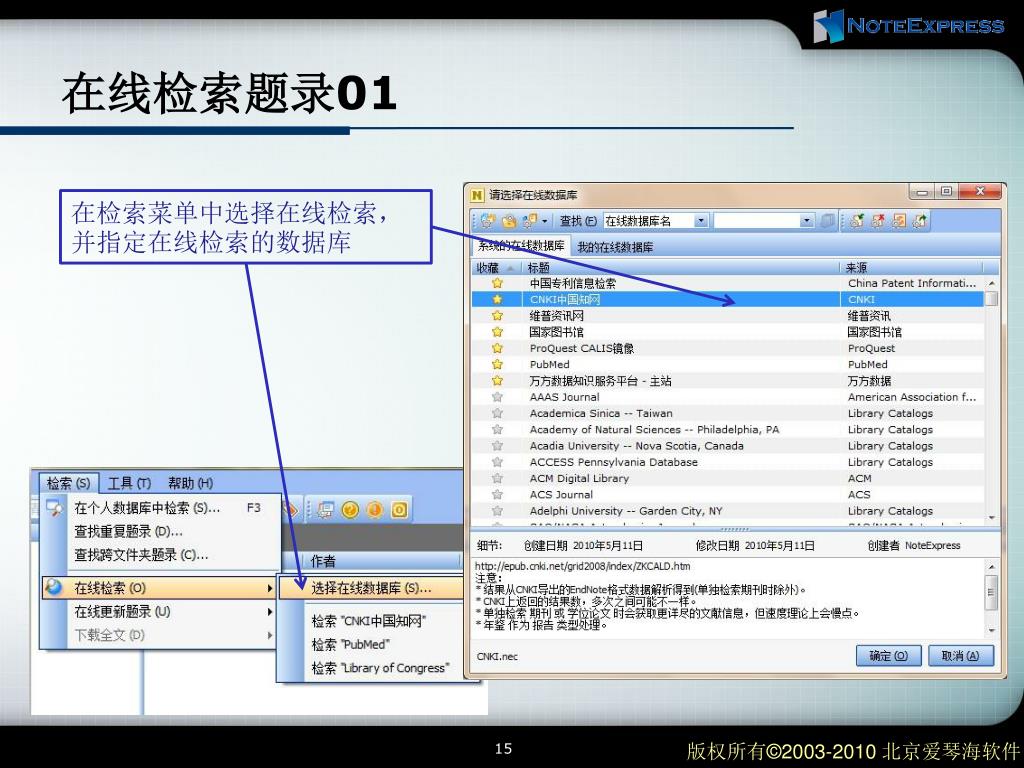The image size is (1024, 768).
Task: Click the first gear-folder icon in dialog toolbar
Action: [487, 221]
